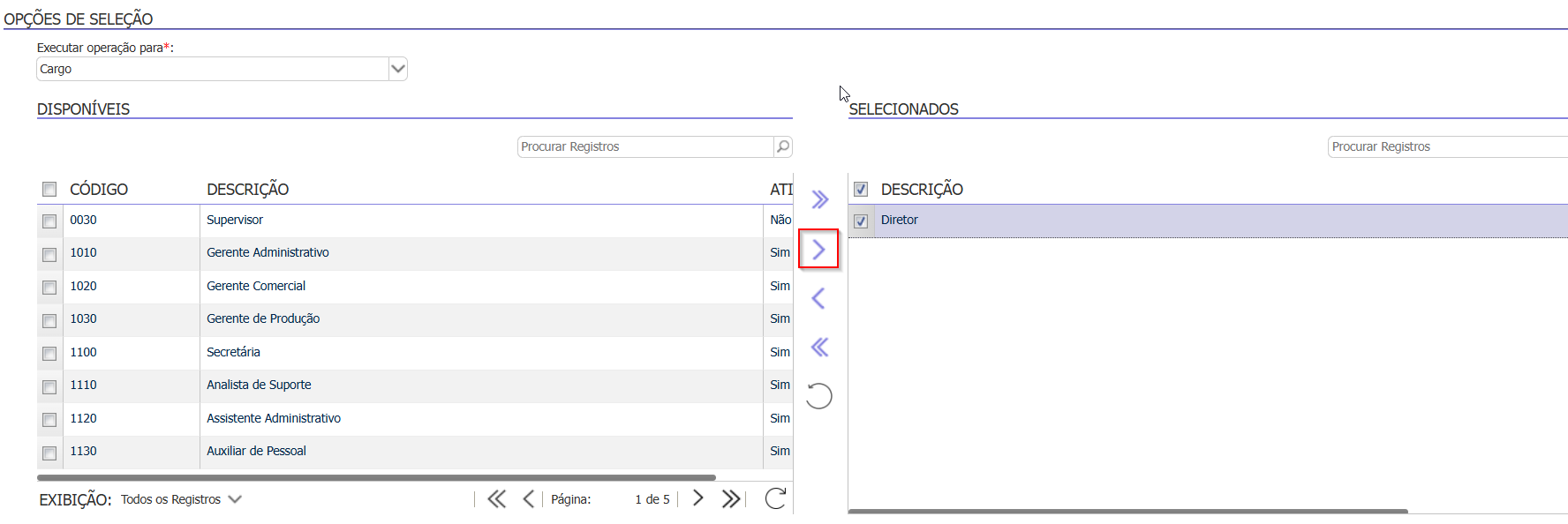The image size is (1568, 524).
Task: Tick the checkbox for Gerente Comercial row
Action: click(49, 288)
